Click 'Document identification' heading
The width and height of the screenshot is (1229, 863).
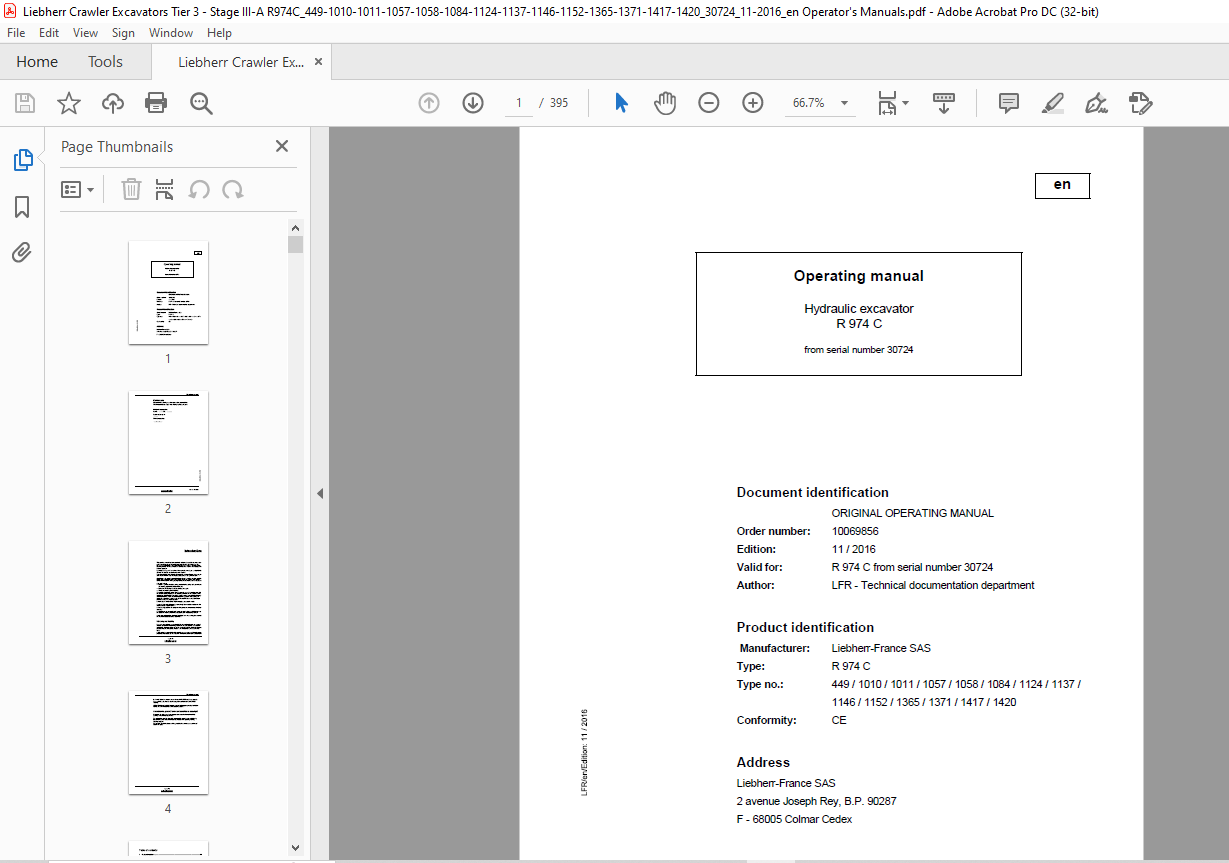click(x=812, y=492)
